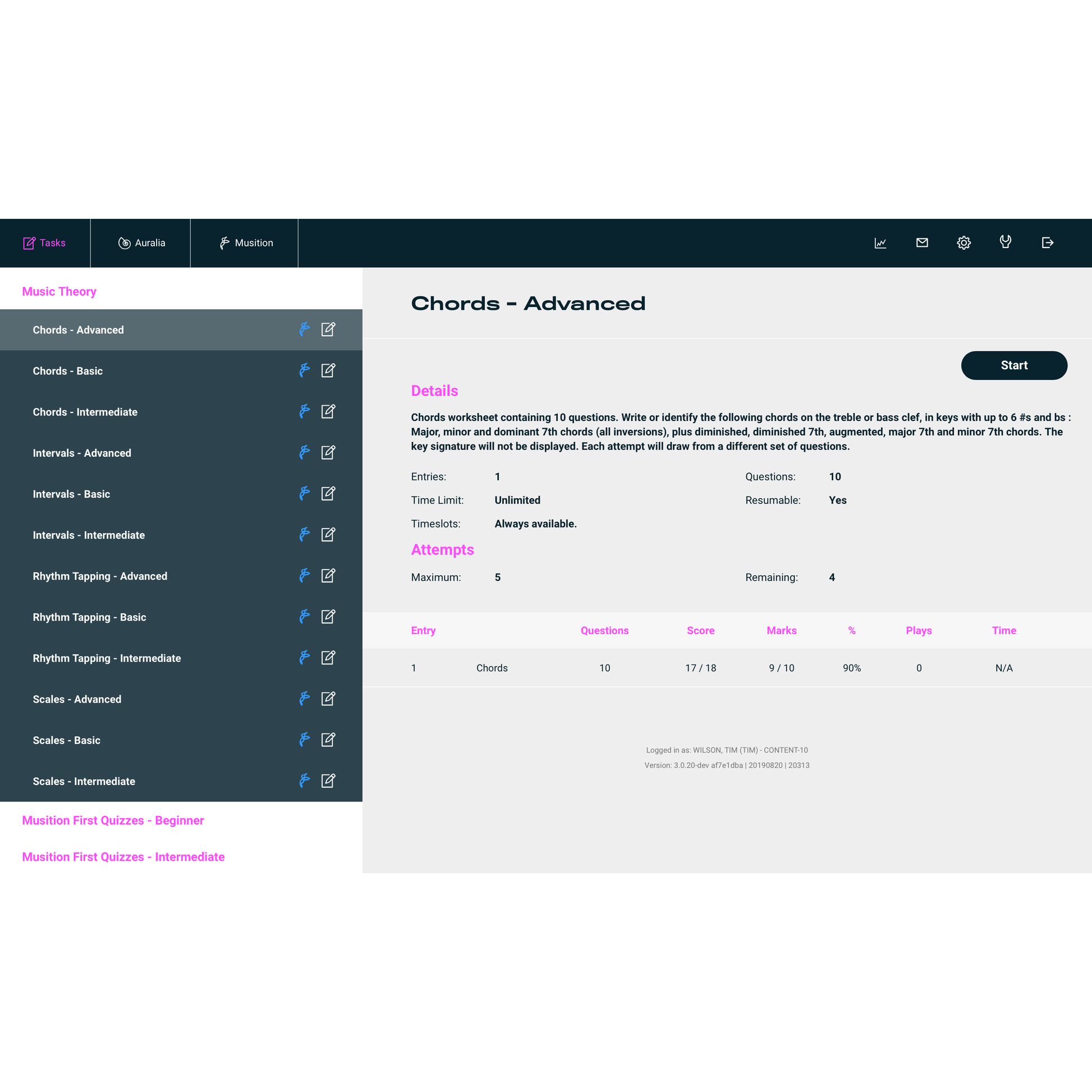Open the Tasks tab
1092x1092 pixels.
tap(45, 243)
